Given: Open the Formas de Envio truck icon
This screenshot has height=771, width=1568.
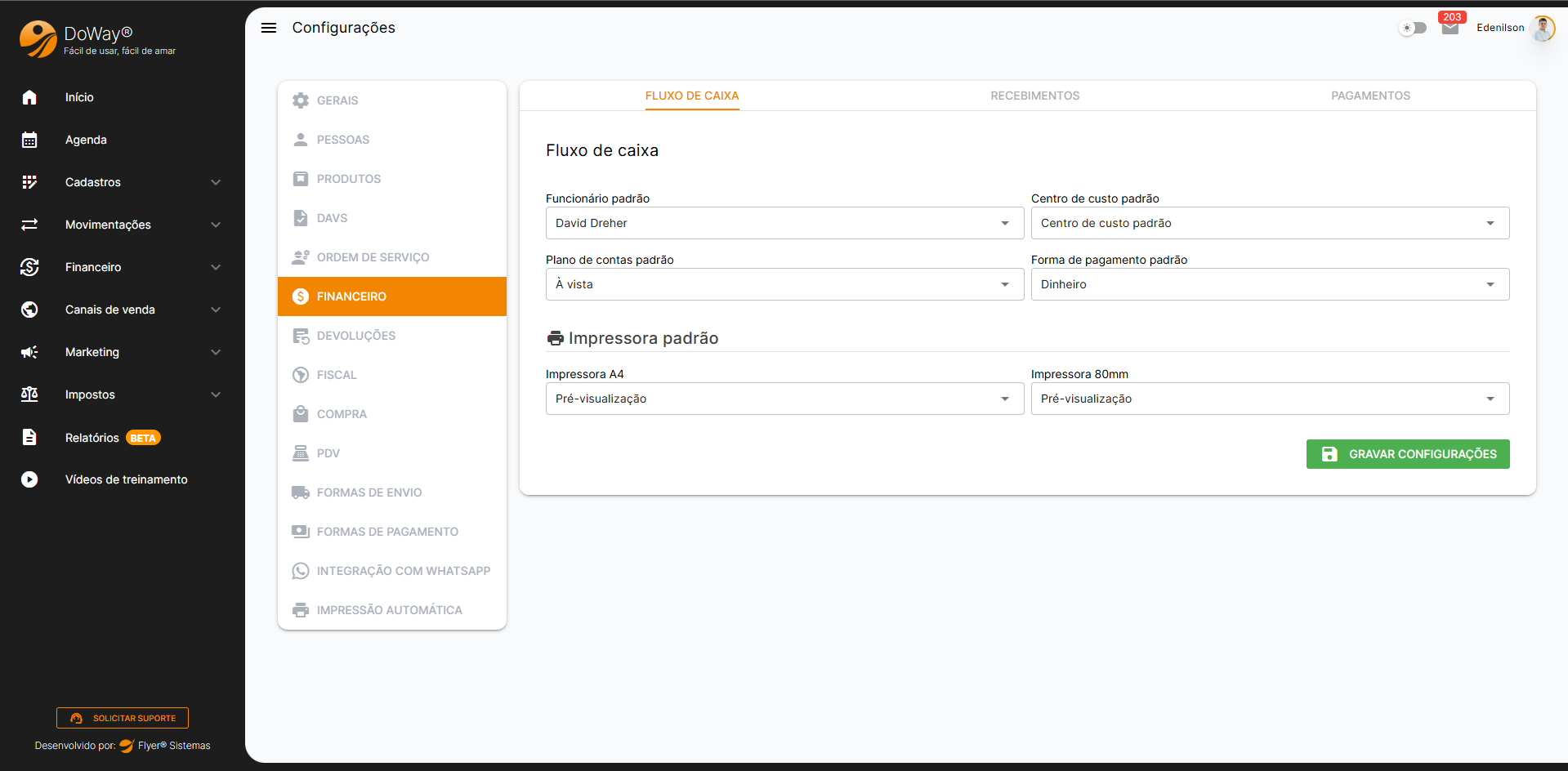Looking at the screenshot, I should pos(301,492).
